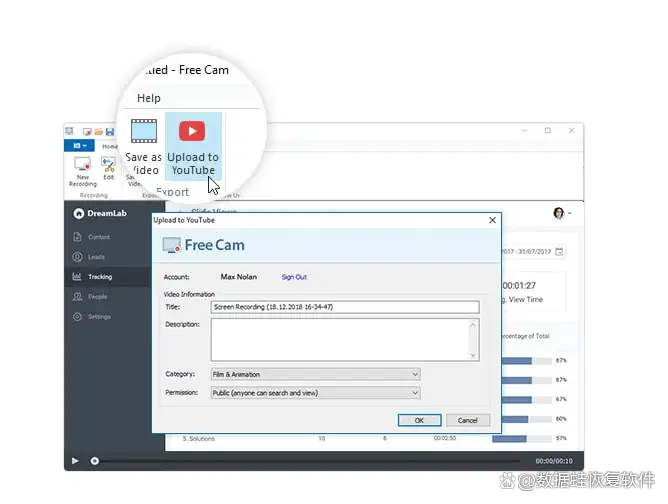Click the playback seek bar handle
The width and height of the screenshot is (668, 504).
coord(95,461)
